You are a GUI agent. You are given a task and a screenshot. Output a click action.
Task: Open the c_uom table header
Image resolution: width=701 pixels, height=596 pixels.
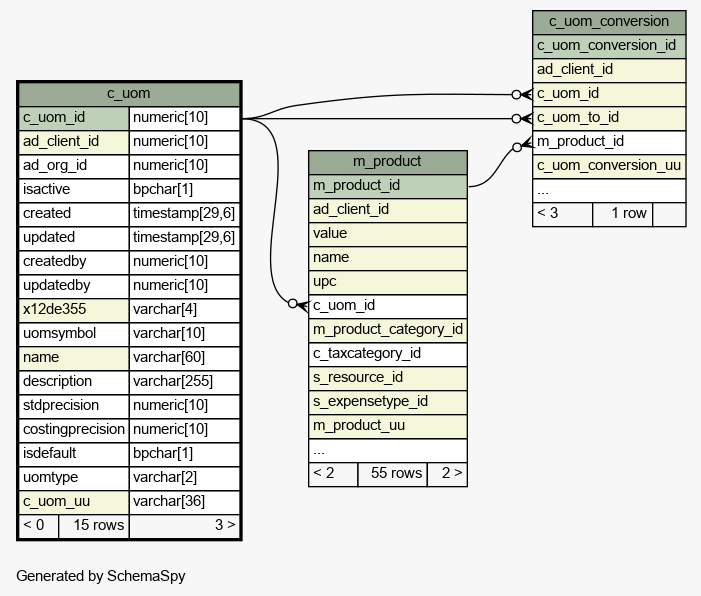tap(129, 94)
